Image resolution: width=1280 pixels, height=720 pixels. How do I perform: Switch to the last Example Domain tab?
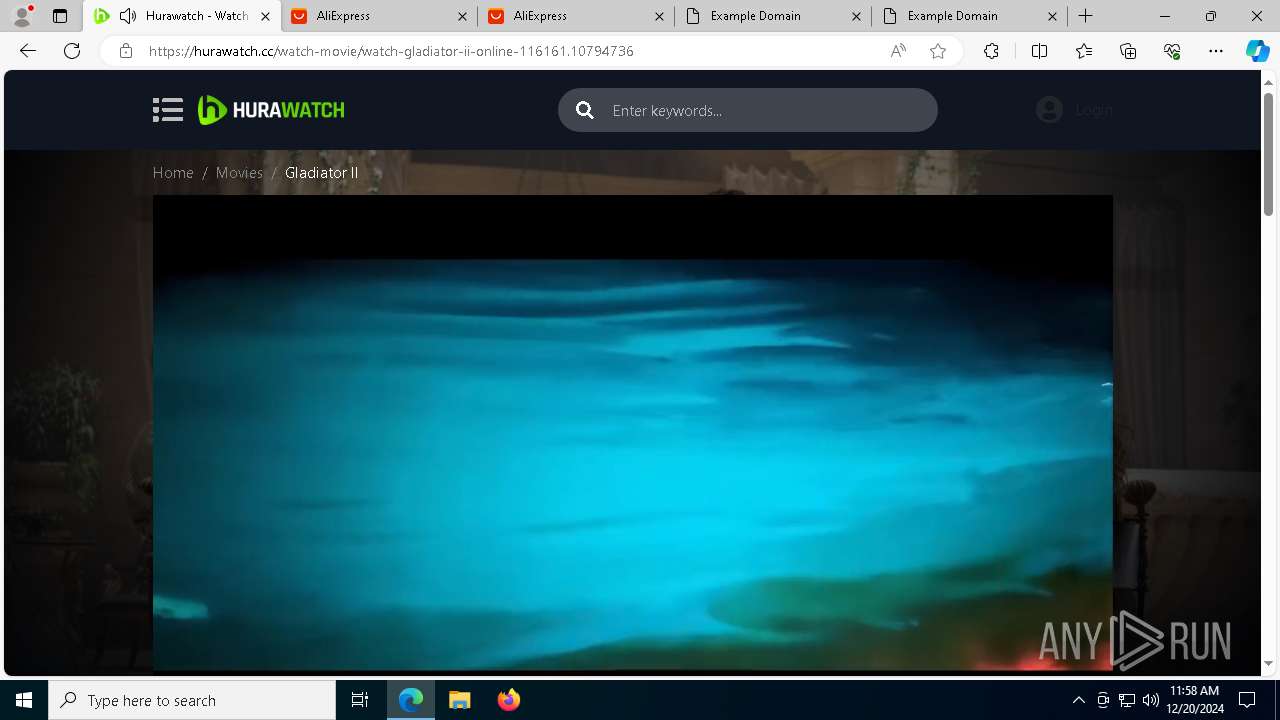point(971,16)
